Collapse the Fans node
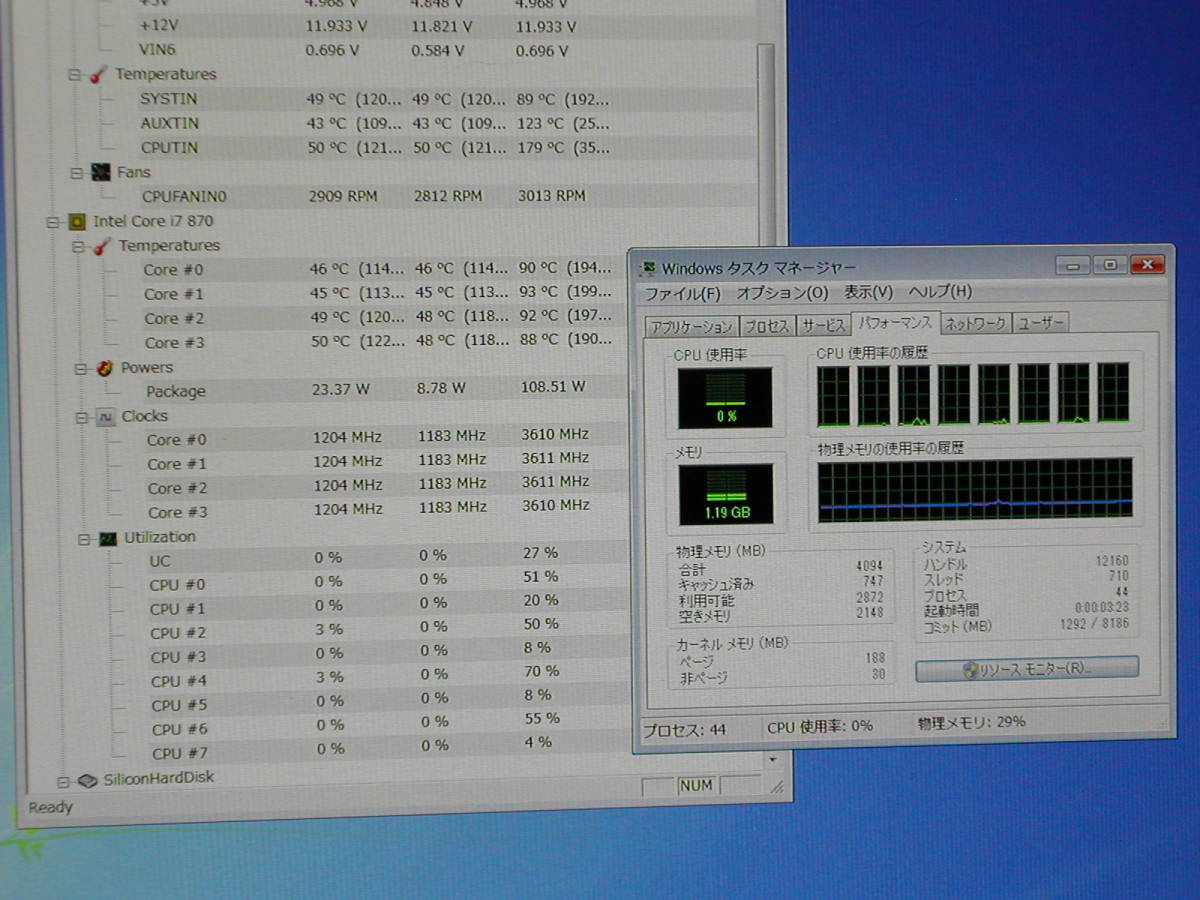Viewport: 1200px width, 900px height. pos(76,172)
